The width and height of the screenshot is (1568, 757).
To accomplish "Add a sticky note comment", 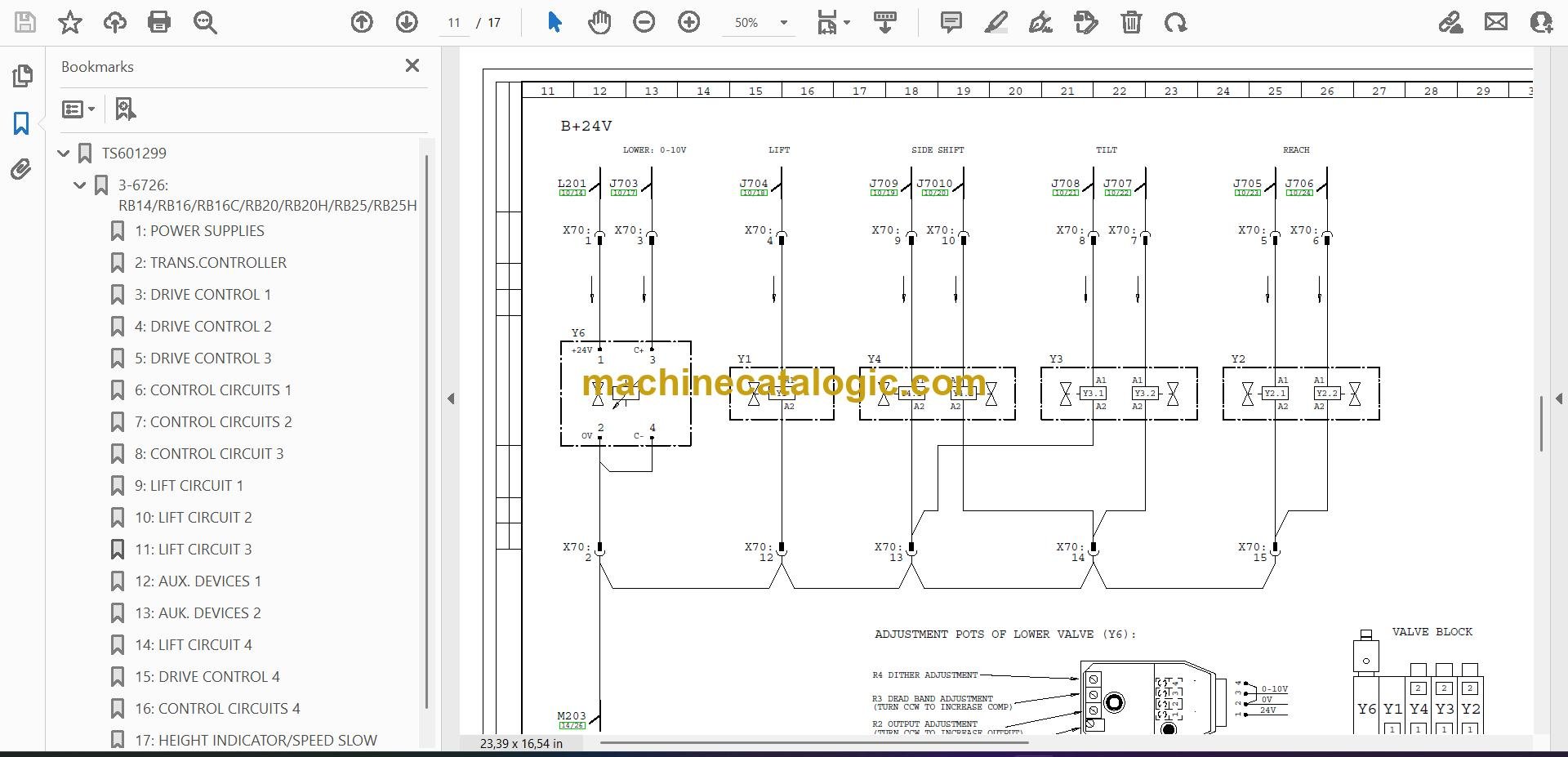I will coord(951,22).
